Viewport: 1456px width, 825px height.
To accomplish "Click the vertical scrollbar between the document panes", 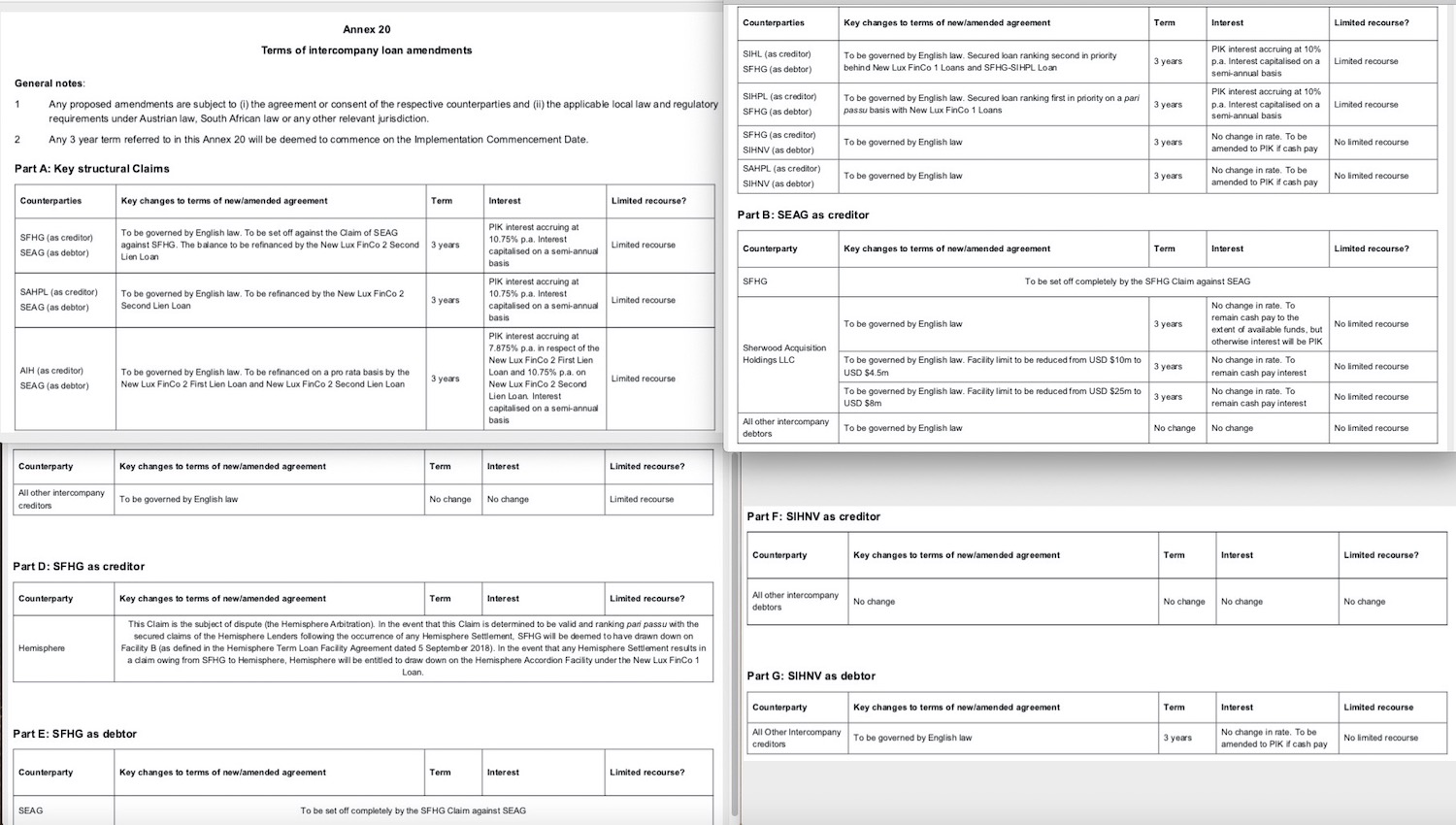I will pos(735,636).
